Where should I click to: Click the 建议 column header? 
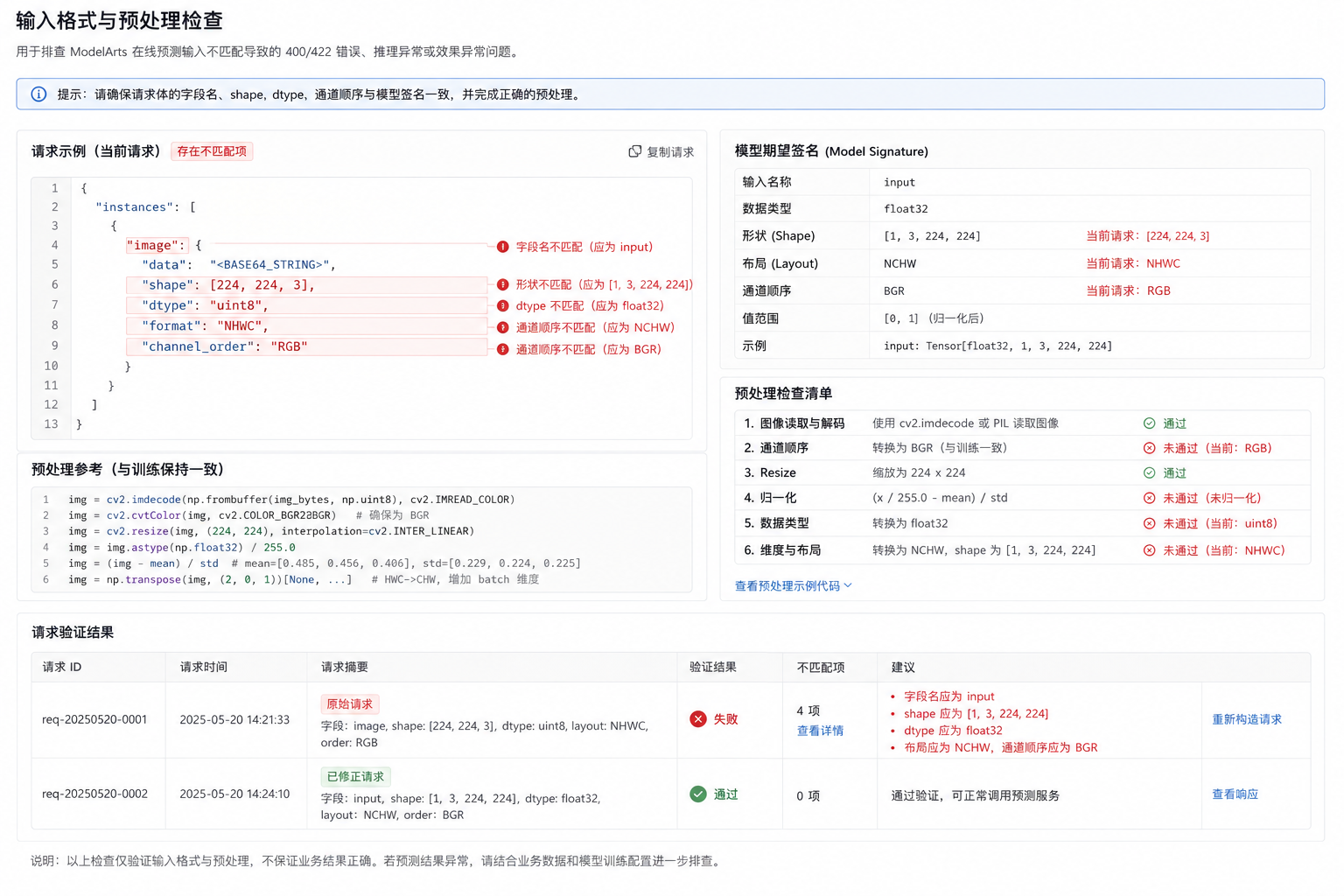click(x=903, y=667)
